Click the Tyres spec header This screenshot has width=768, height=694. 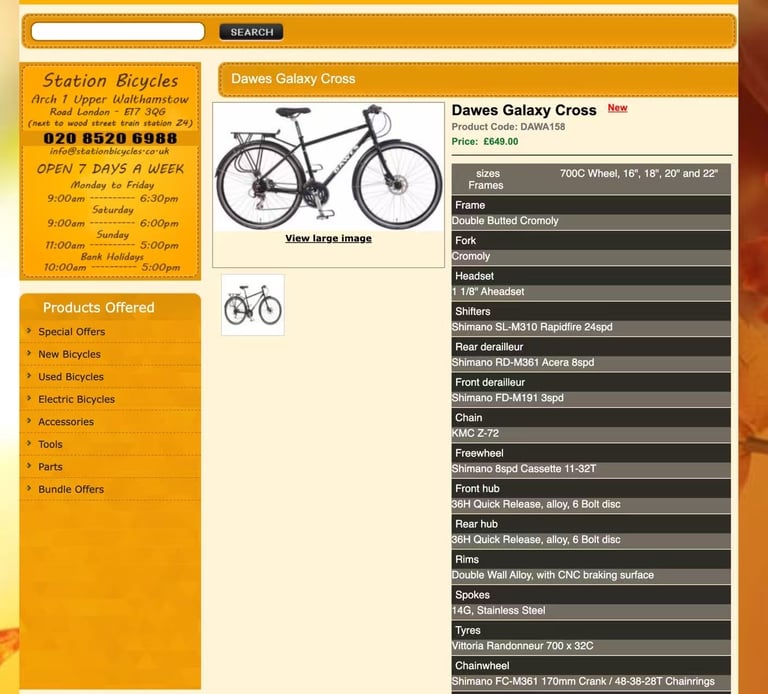tap(591, 630)
